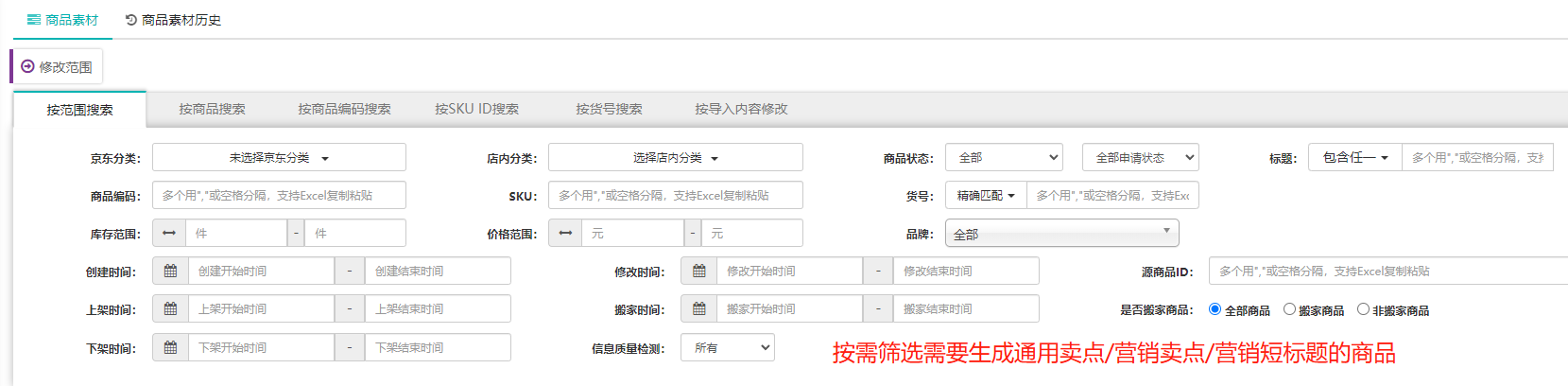The width and height of the screenshot is (1568, 386).
Task: Choose the 非搬家商品 radio option
Action: (1363, 309)
